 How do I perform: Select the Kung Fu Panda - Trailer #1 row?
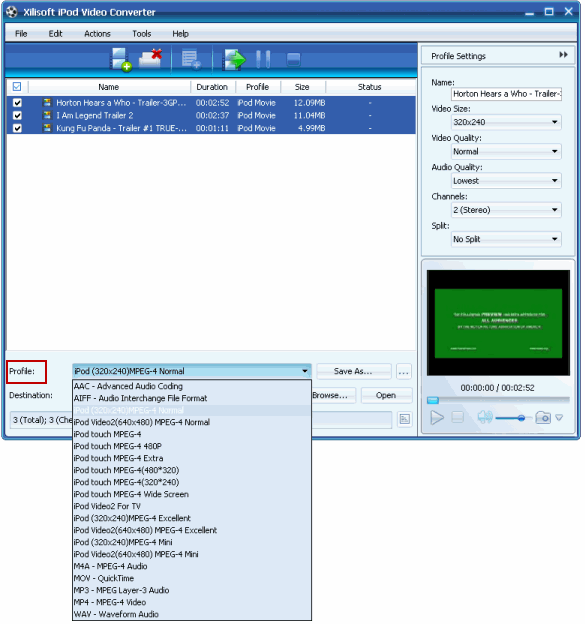point(211,128)
